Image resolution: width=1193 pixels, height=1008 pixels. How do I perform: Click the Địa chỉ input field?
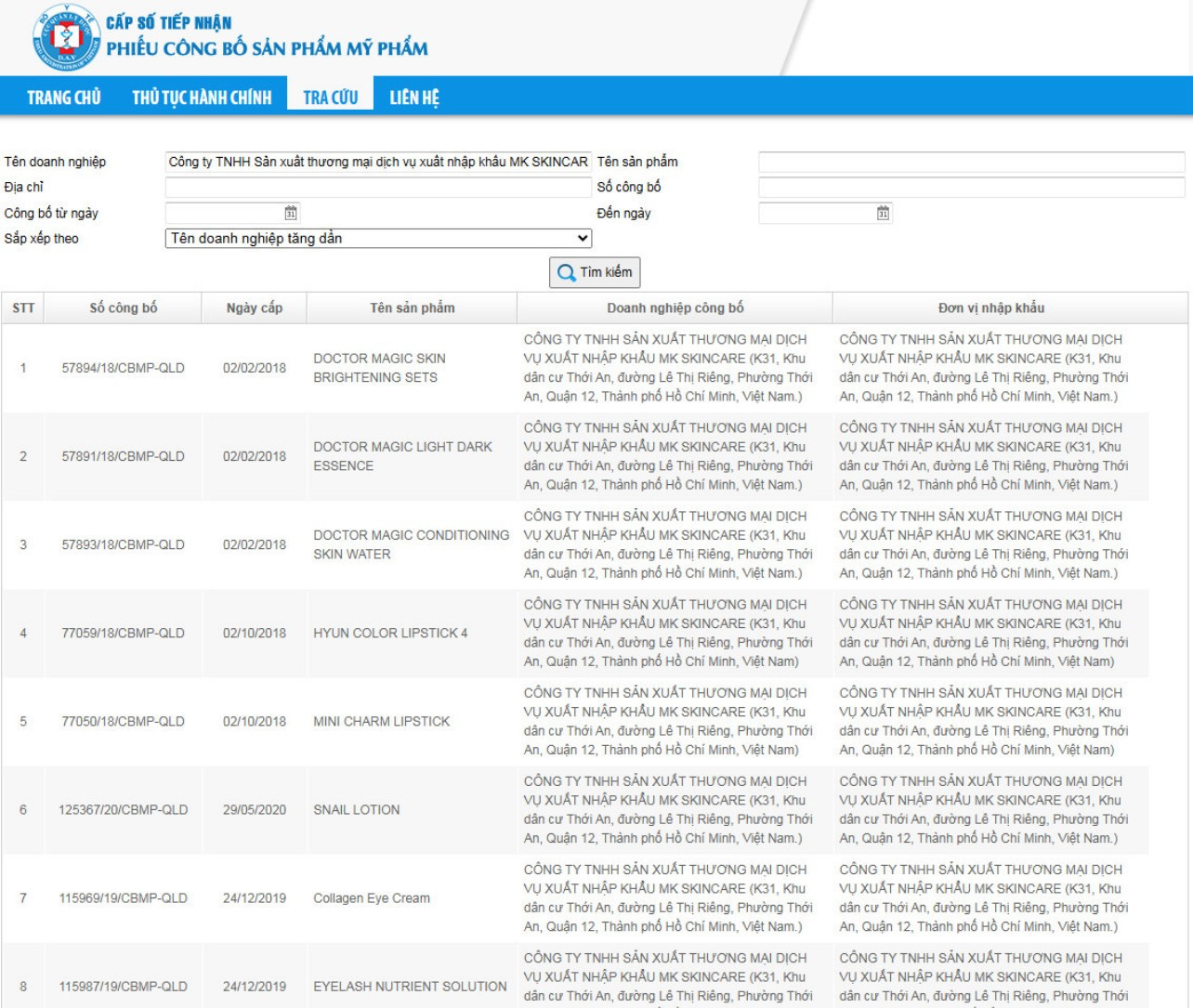378,187
